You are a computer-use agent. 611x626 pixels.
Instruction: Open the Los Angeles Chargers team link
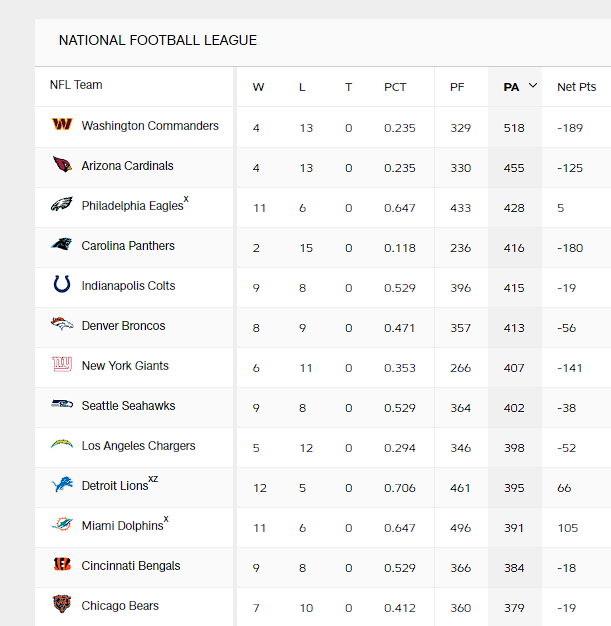point(138,446)
